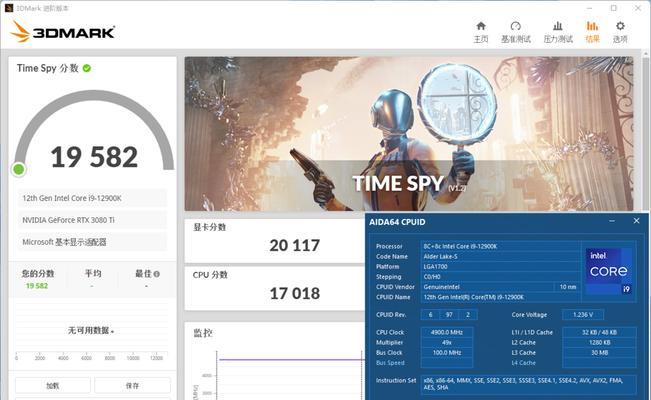Image resolution: width=651 pixels, height=400 pixels.
Task: Click the 加载 load button
Action: (x=53, y=385)
